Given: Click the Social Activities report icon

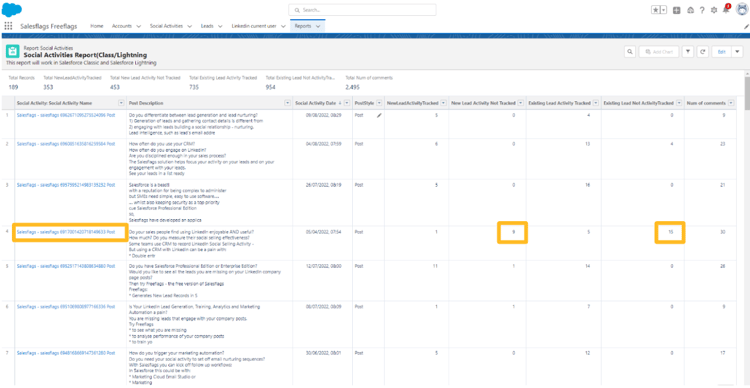Looking at the screenshot, I should coord(12,52).
